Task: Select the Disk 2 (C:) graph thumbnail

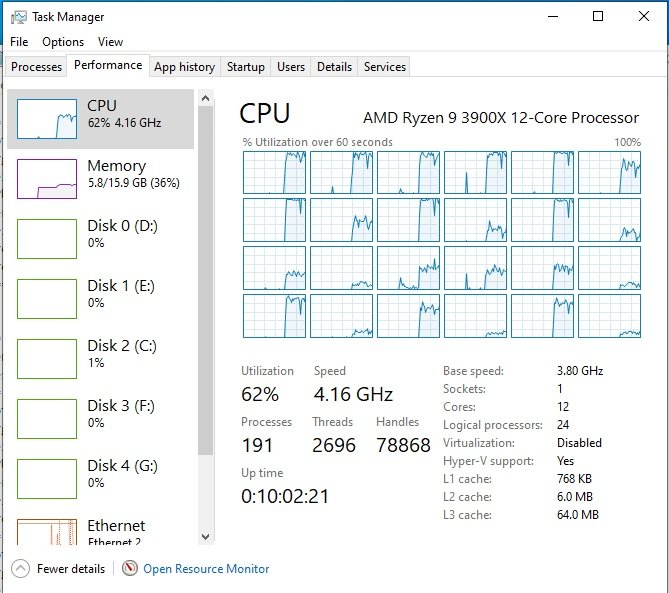Action: point(47,359)
